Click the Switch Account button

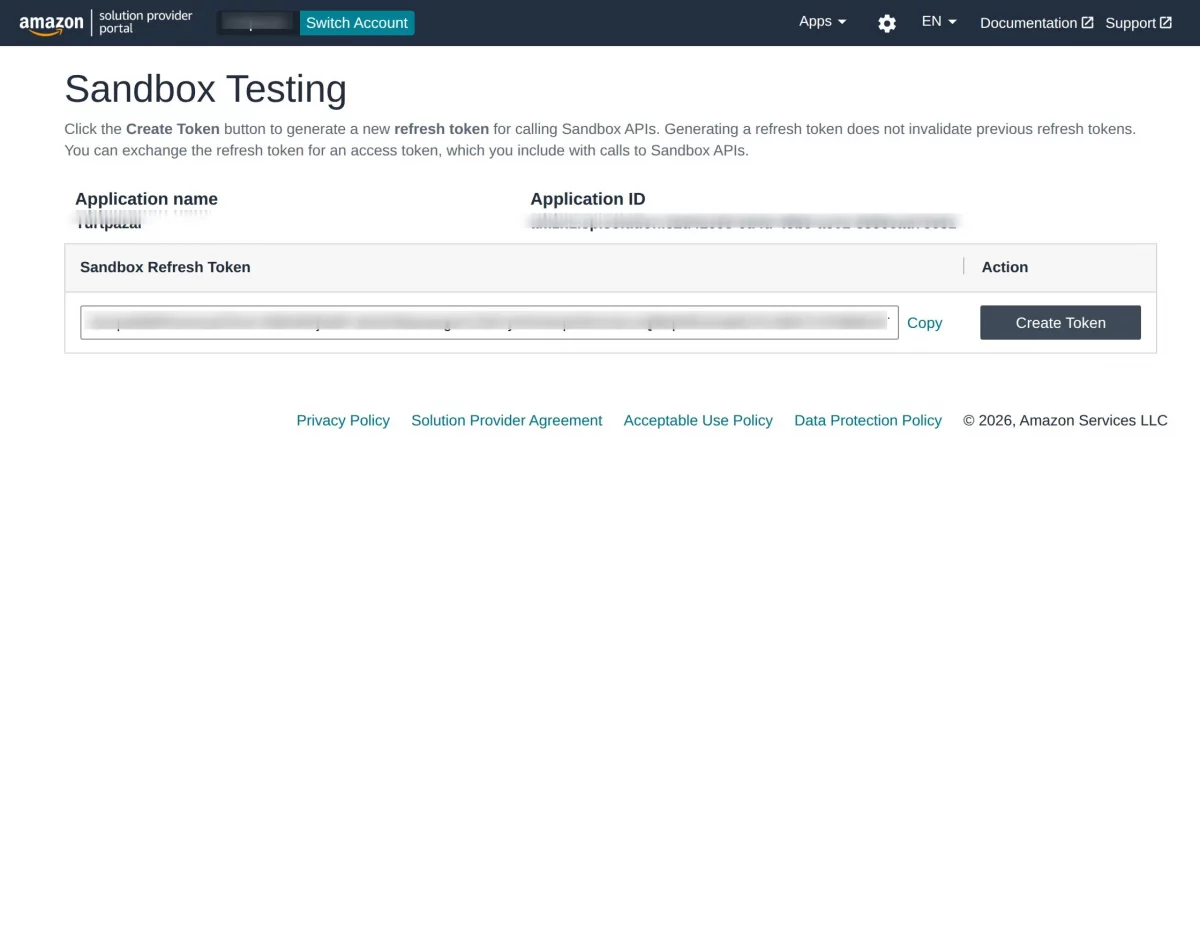coord(357,23)
